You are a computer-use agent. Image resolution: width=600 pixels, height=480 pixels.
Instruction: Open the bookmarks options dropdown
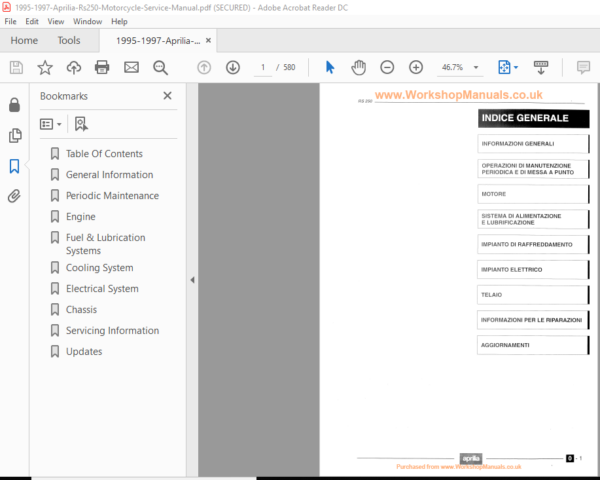(51, 124)
